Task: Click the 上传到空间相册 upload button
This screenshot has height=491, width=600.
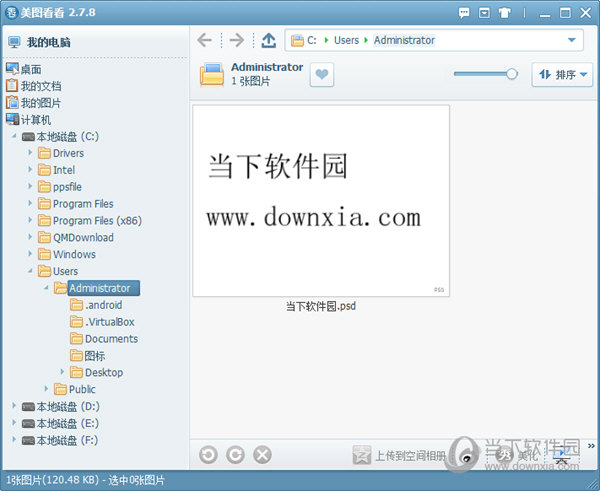Action: [400, 456]
